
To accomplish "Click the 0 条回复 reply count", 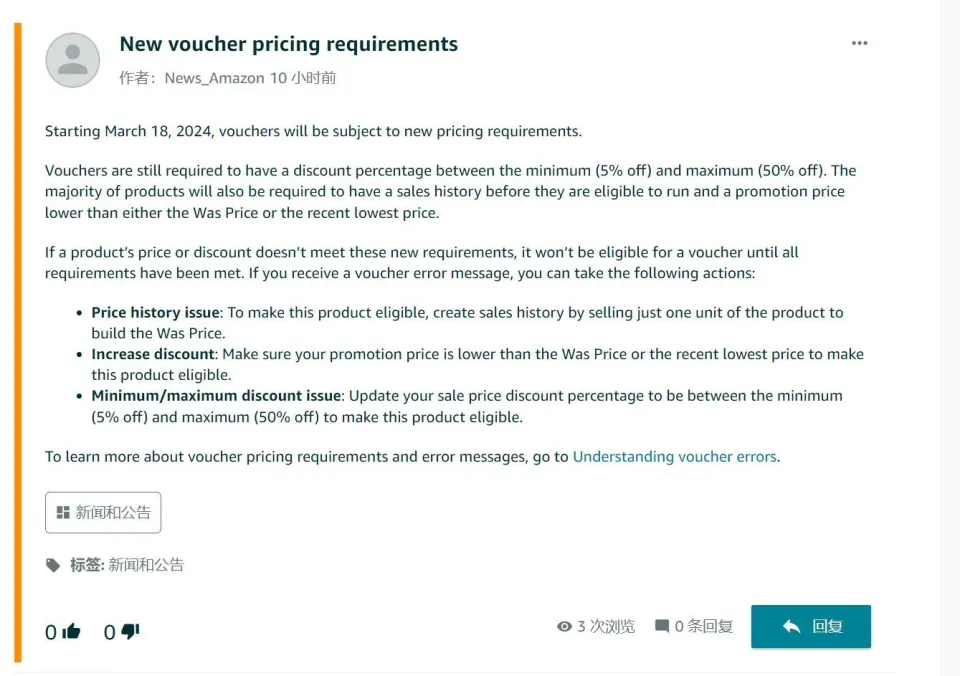I will tap(703, 626).
